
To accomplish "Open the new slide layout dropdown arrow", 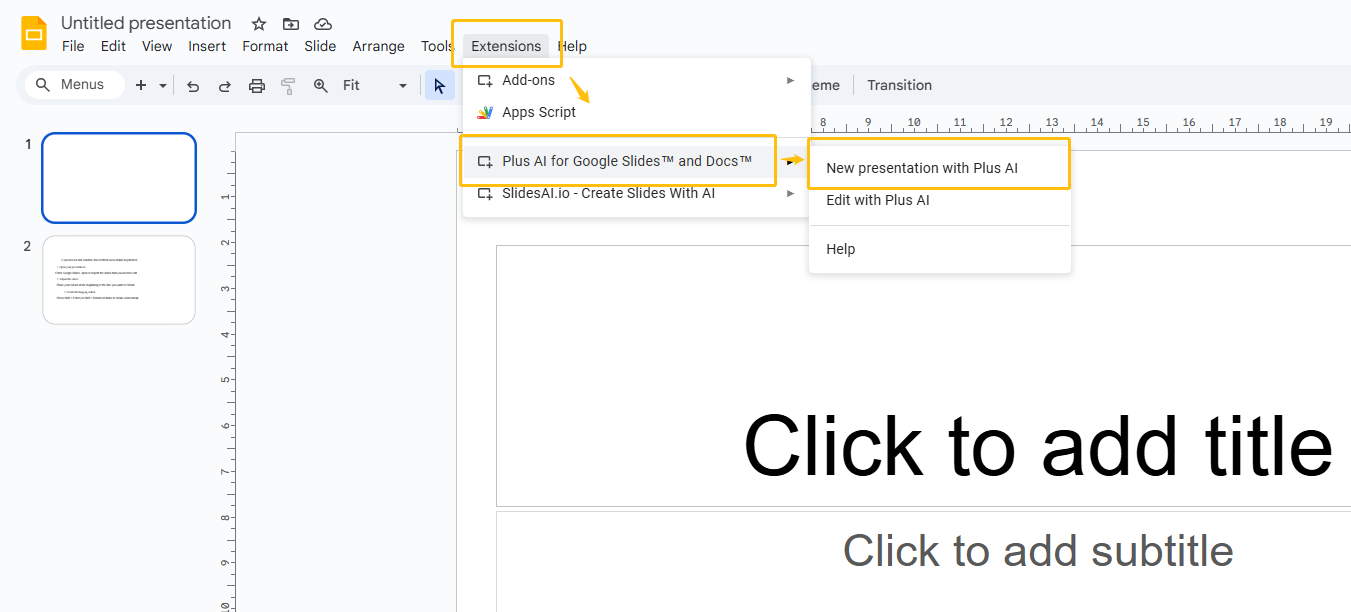I will click(162, 85).
